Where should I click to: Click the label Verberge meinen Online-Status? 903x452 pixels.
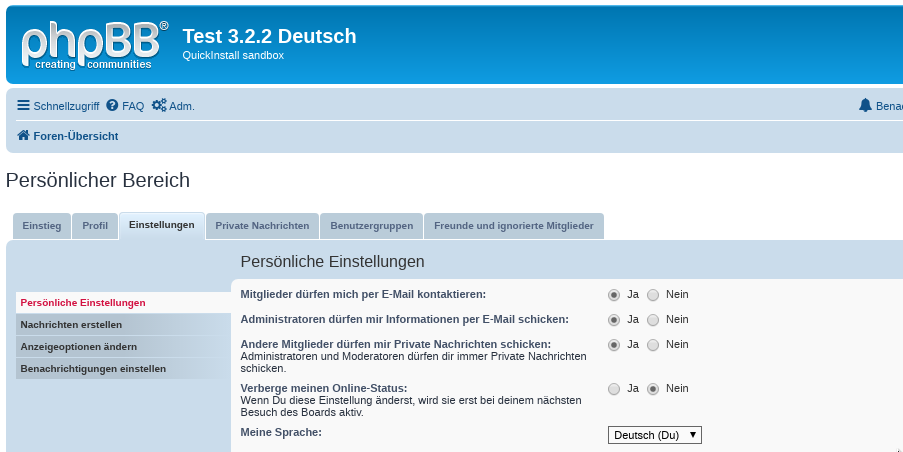[324, 388]
